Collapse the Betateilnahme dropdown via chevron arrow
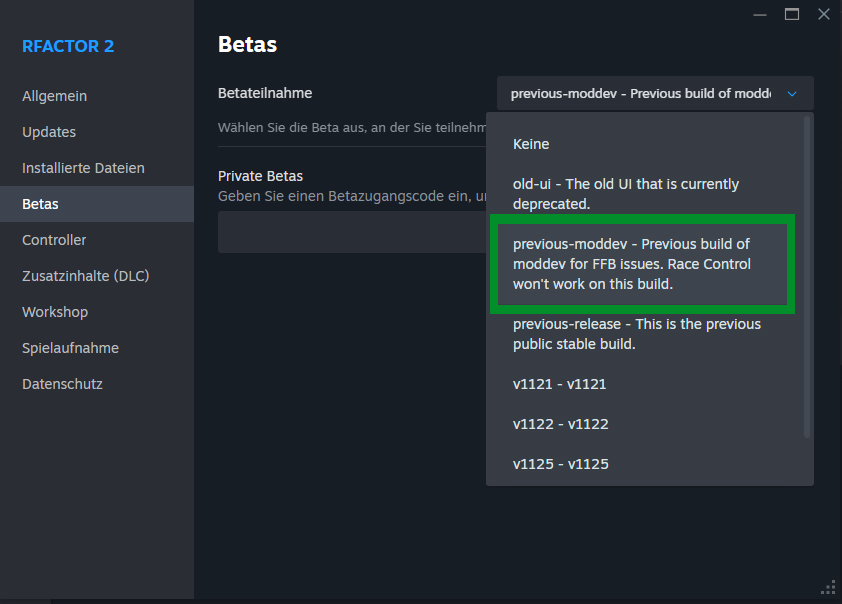The height and width of the screenshot is (604, 842). click(x=792, y=94)
